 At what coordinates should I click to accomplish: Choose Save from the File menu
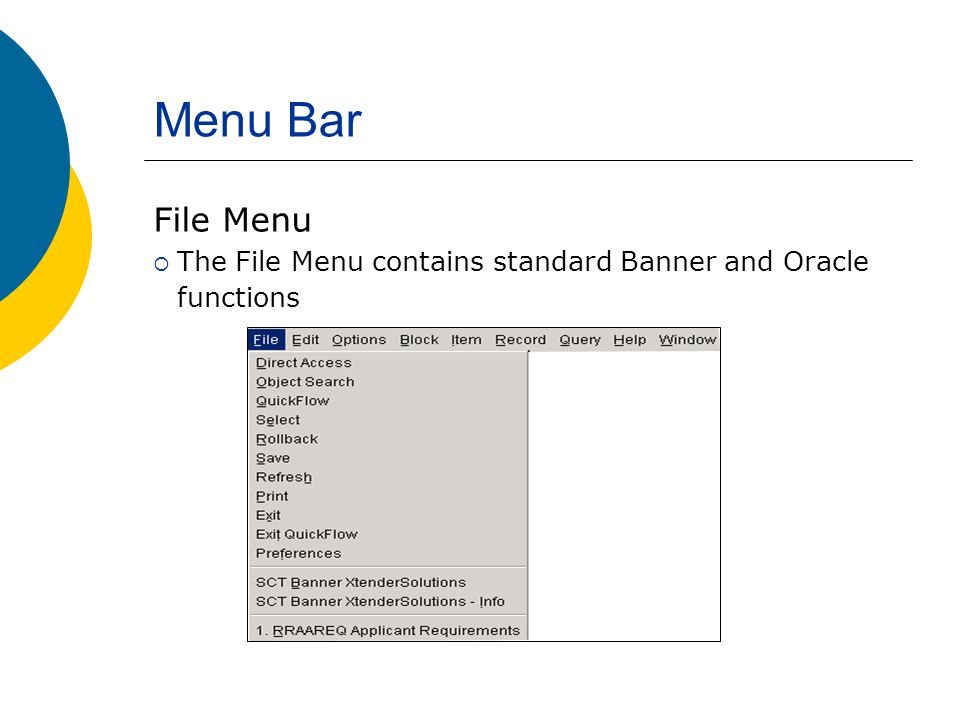(x=388, y=458)
